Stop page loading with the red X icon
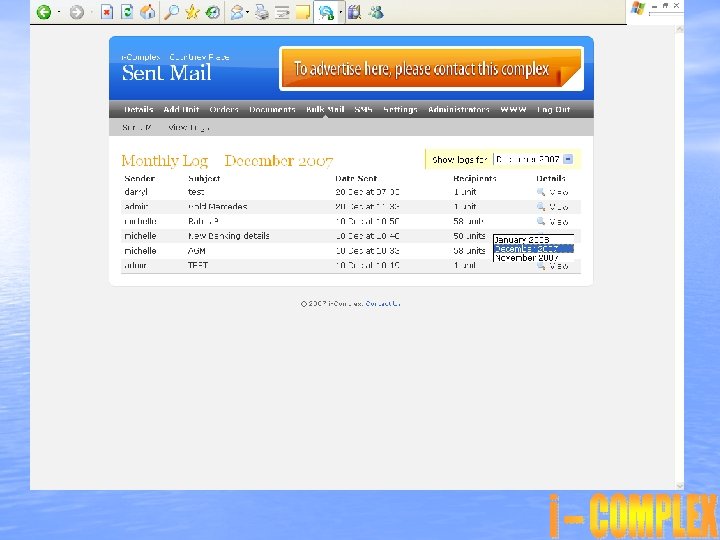720x540 pixels. tap(107, 12)
